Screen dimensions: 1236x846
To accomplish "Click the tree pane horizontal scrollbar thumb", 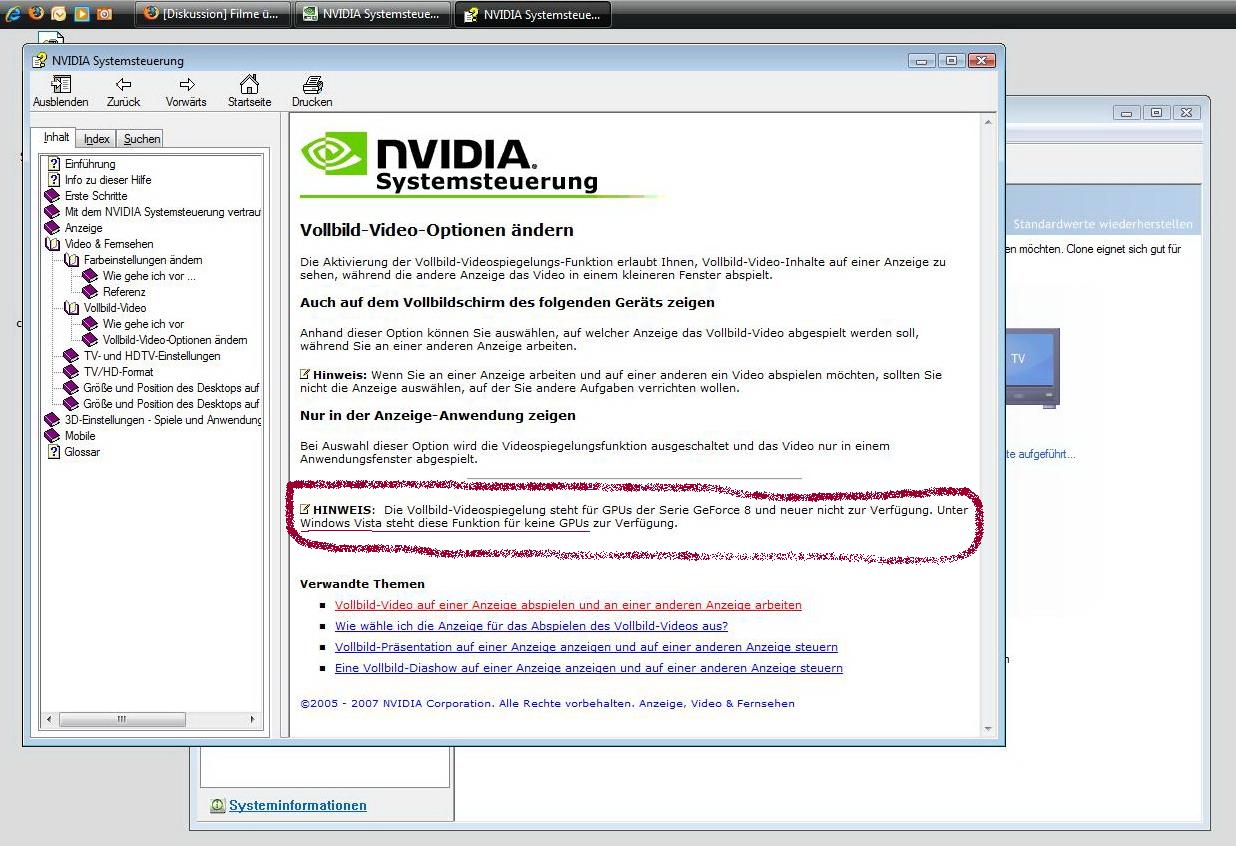I will point(120,719).
